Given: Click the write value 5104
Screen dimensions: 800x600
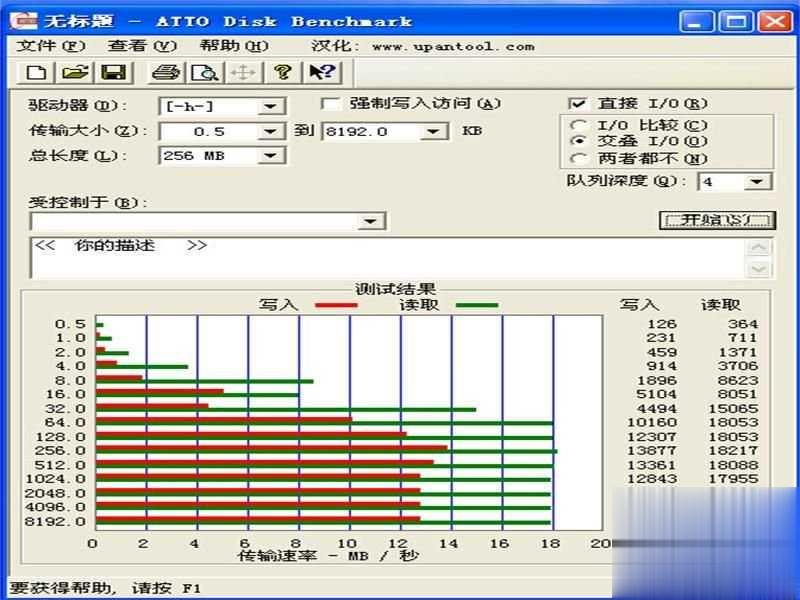Looking at the screenshot, I should 657,394.
